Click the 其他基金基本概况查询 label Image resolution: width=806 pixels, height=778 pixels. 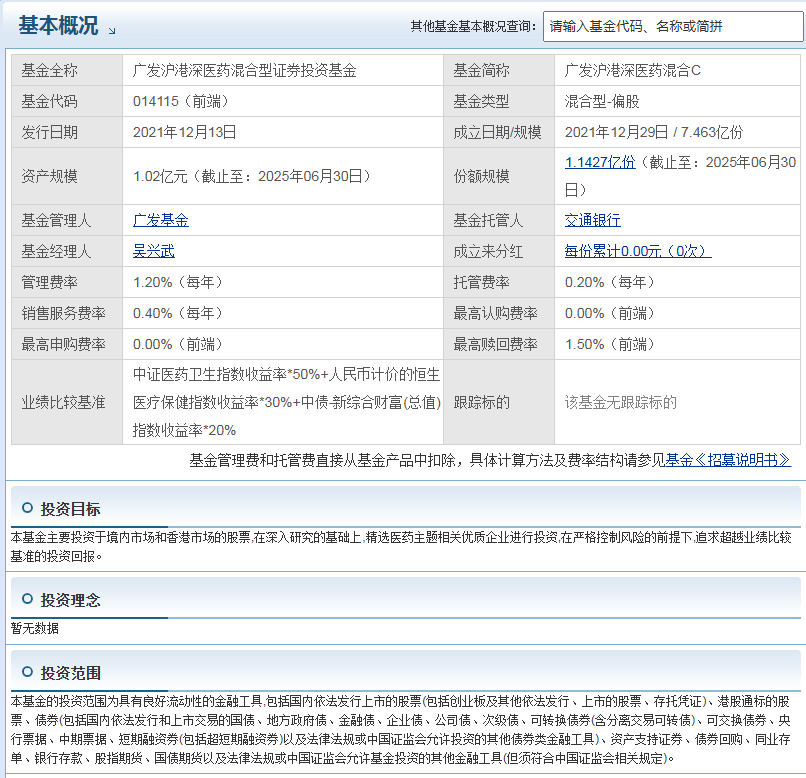473,26
